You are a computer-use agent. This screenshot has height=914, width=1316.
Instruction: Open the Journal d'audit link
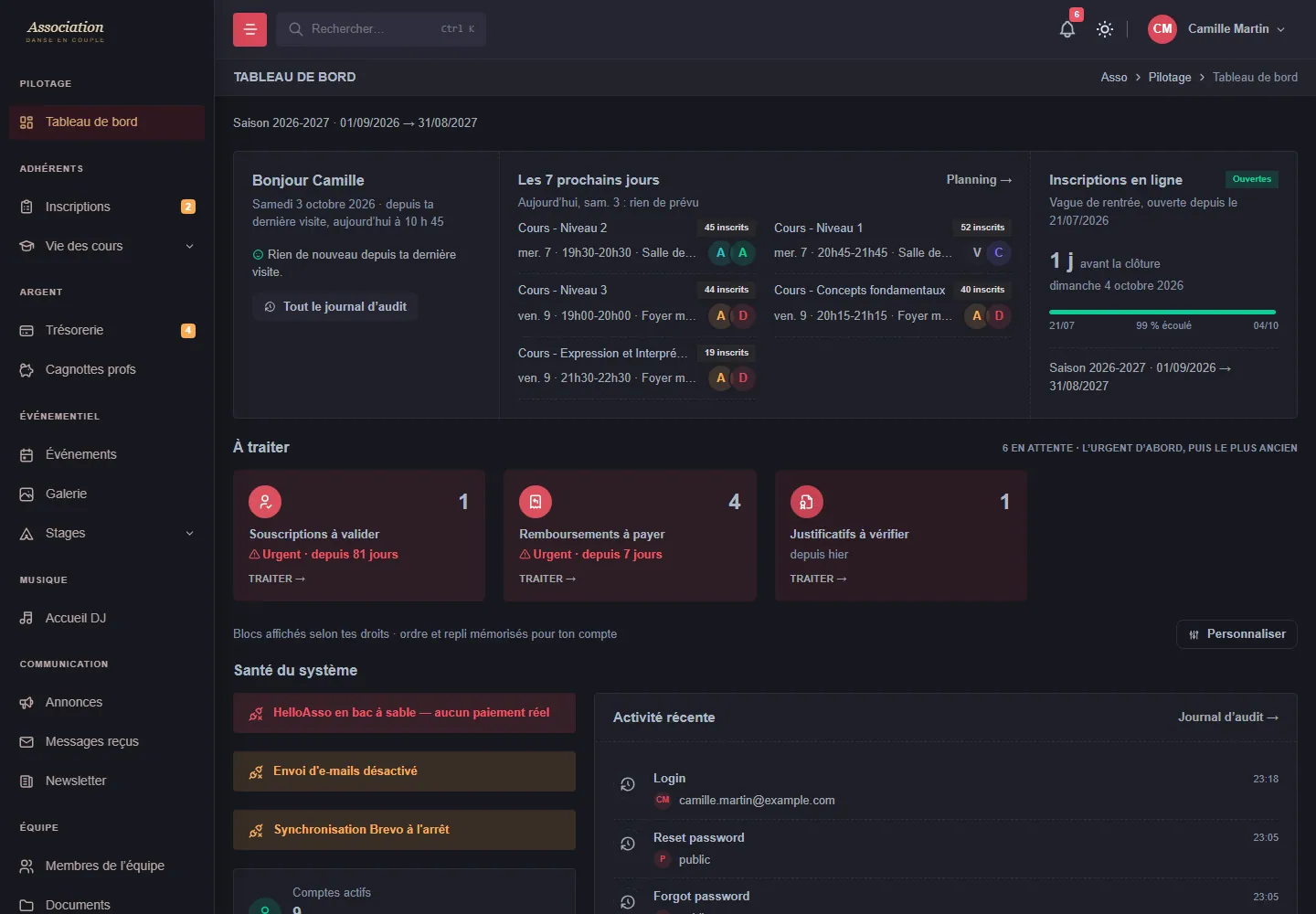[1228, 717]
